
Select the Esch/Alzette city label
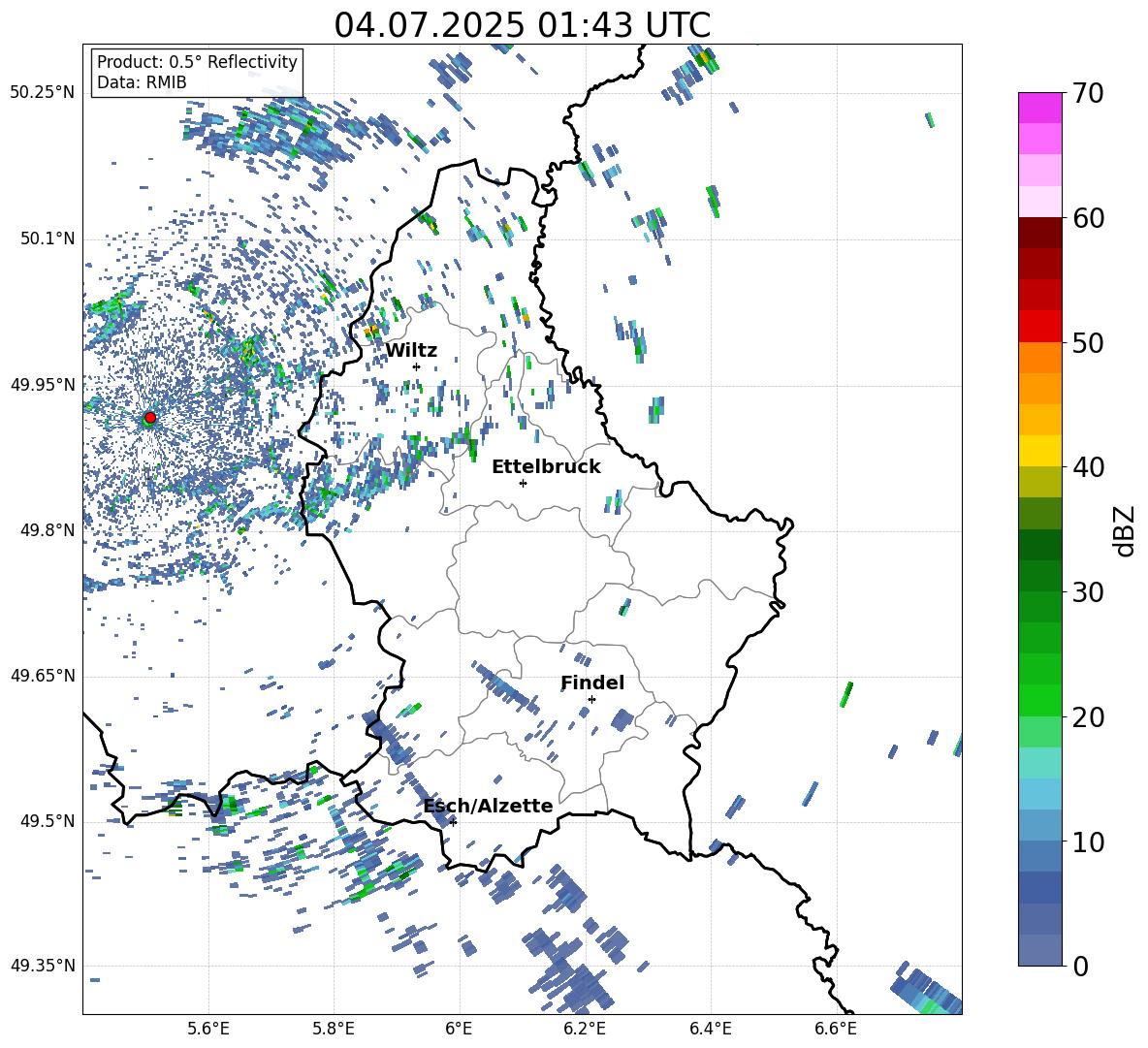489,807
